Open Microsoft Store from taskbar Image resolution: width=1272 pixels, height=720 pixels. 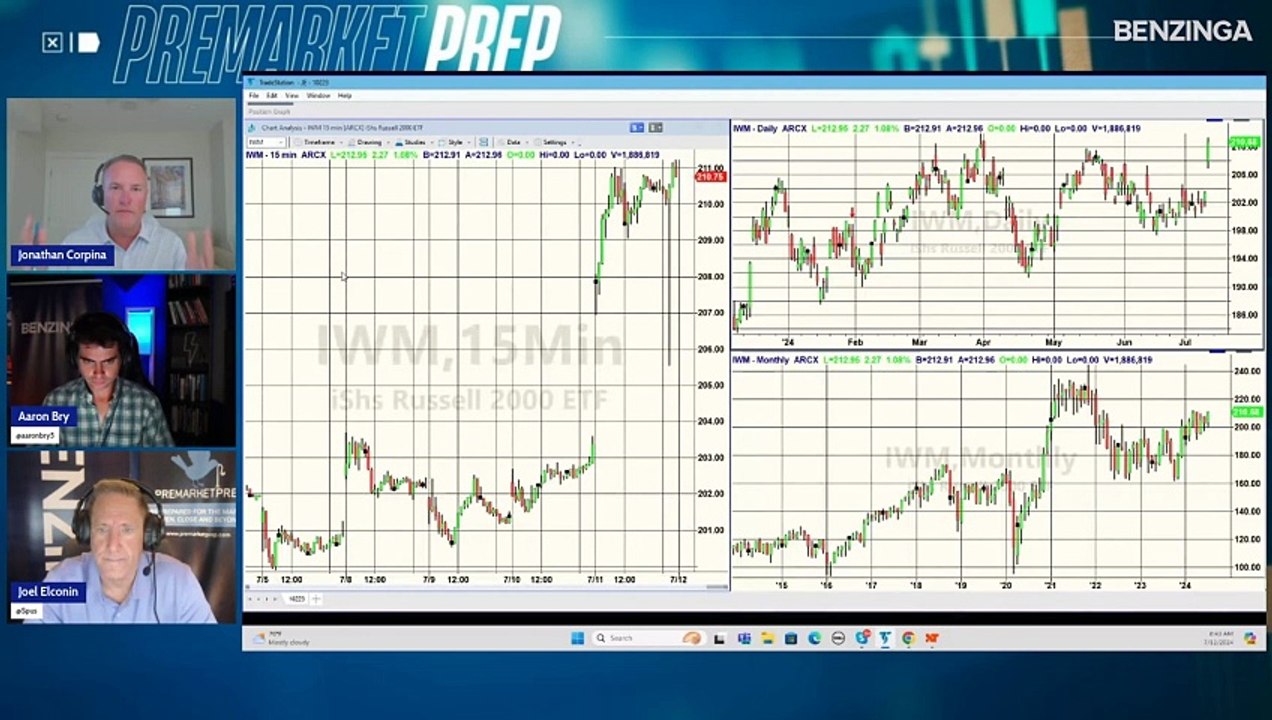pyautogui.click(x=791, y=638)
